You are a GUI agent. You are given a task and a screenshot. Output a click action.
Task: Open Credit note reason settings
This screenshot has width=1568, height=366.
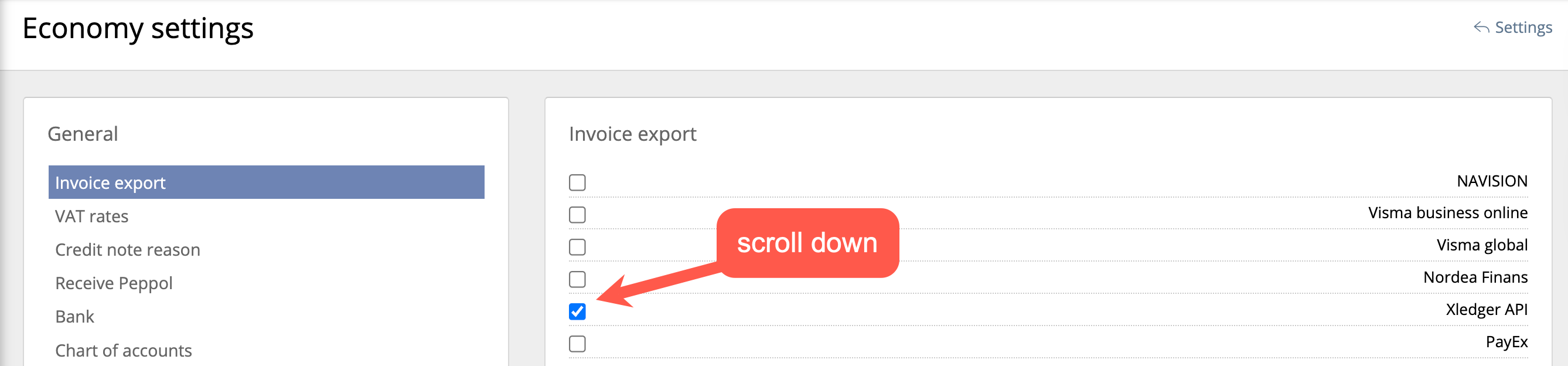click(127, 250)
